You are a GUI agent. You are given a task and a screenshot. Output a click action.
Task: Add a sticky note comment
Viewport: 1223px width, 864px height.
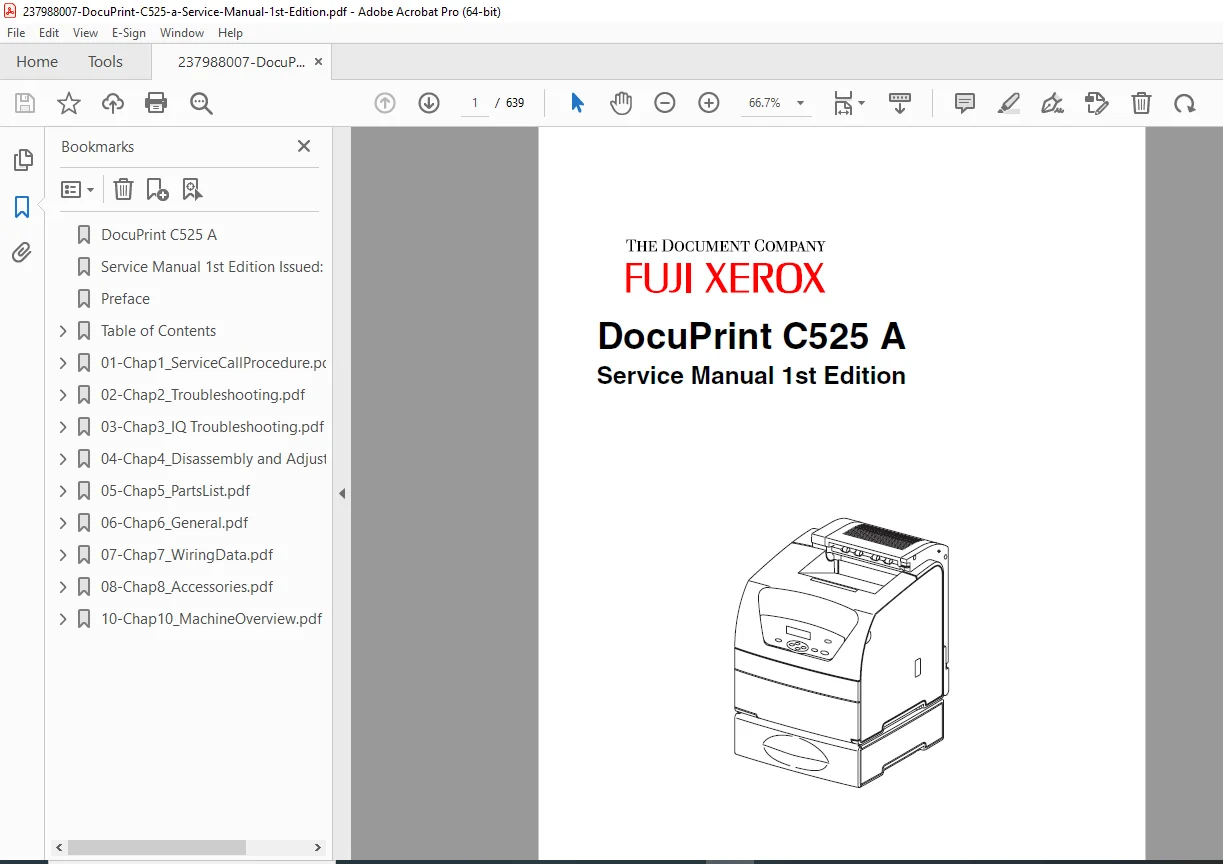coord(965,103)
